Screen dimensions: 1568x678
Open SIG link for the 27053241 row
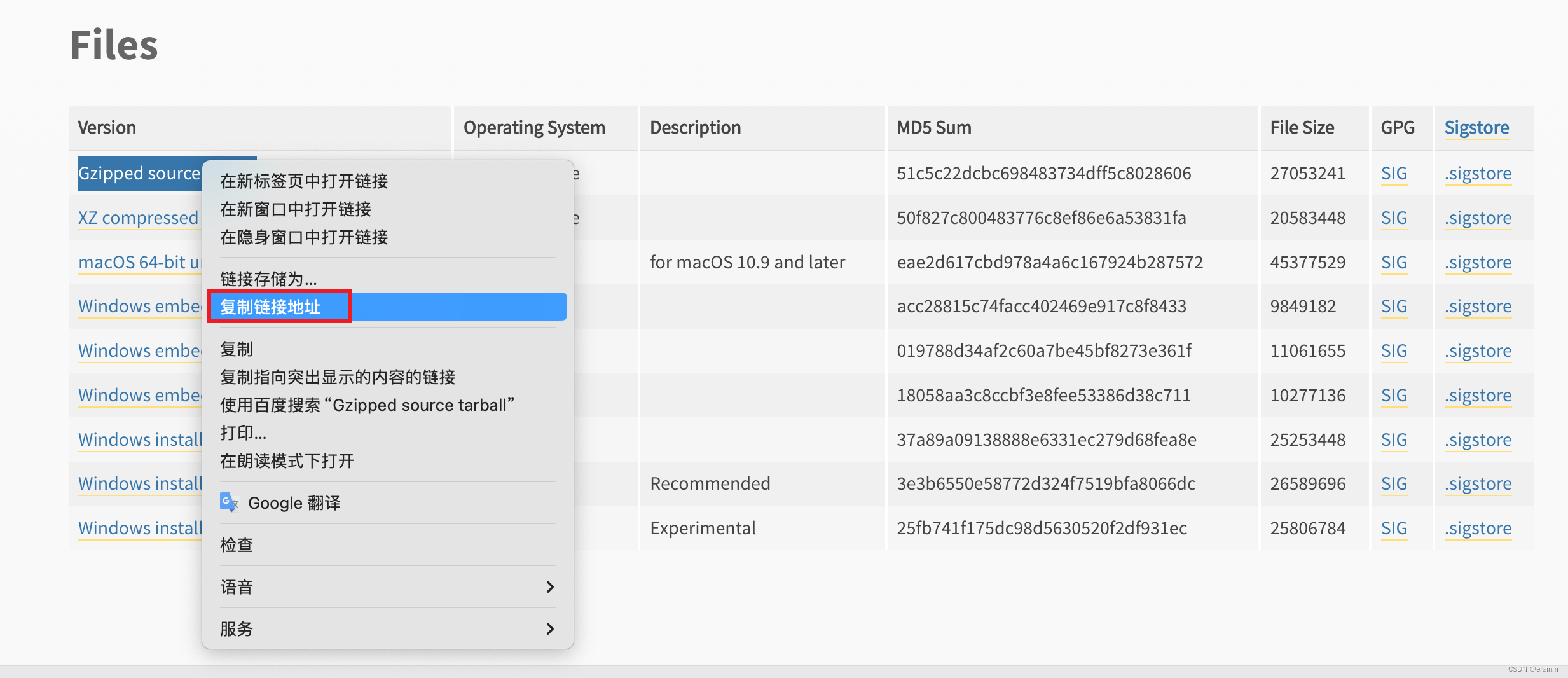[1394, 173]
